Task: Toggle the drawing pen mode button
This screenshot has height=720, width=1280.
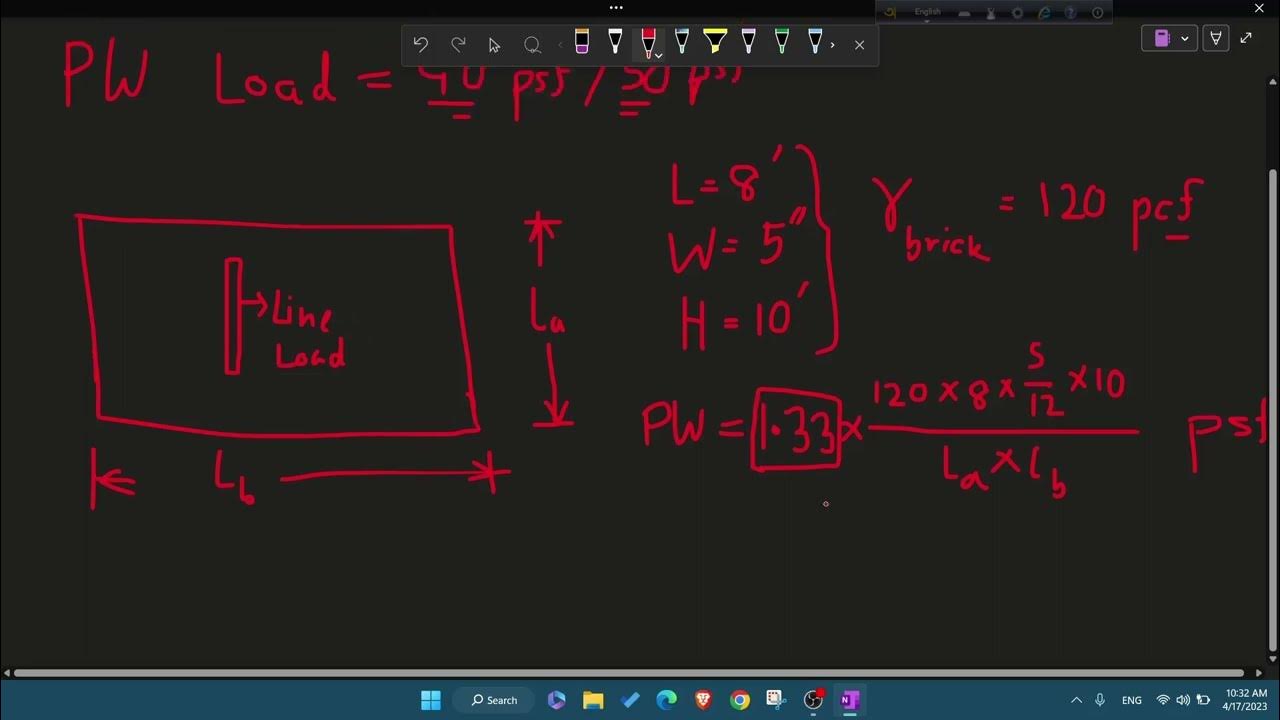Action: click(1216, 38)
